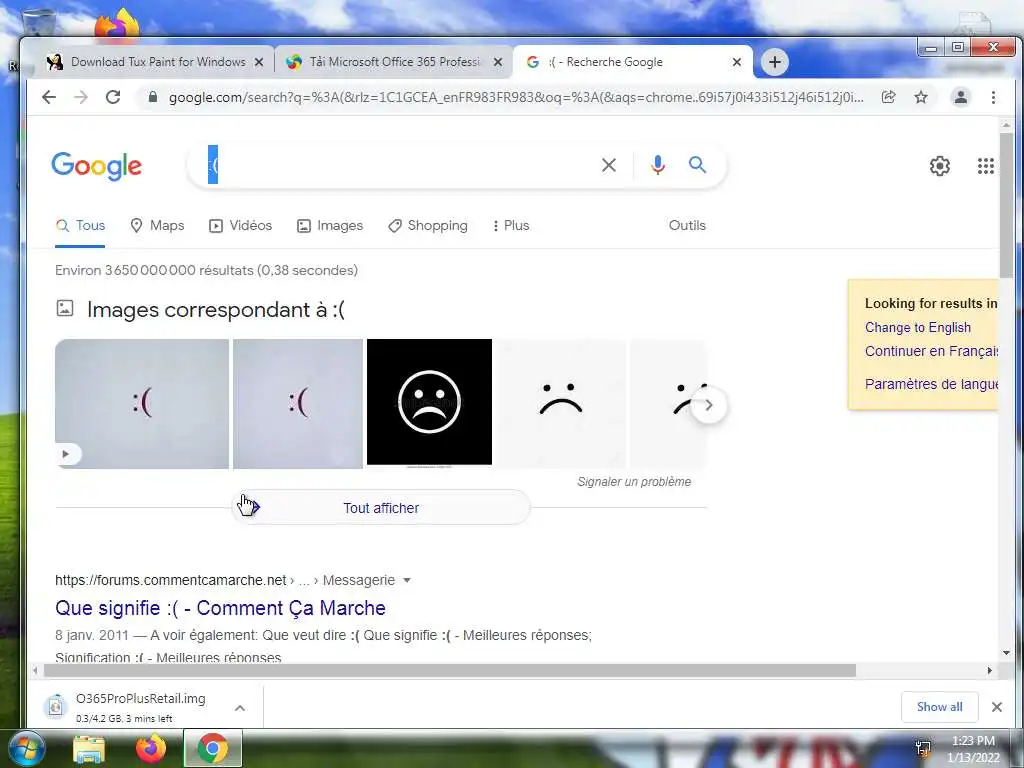Click the play badge on first image
1024x768 pixels.
pos(66,454)
